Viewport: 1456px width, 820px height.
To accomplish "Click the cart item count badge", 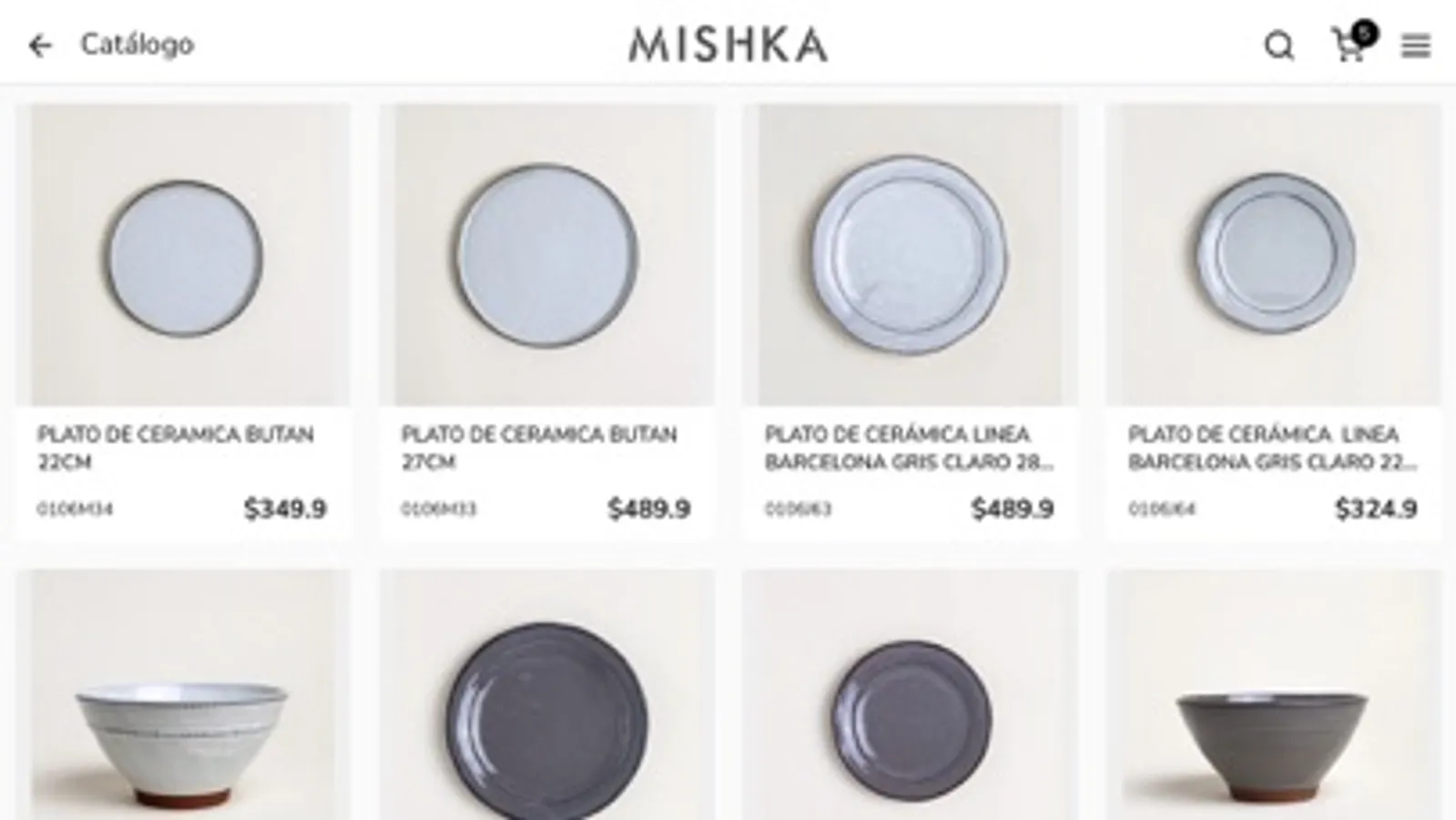I will click(1363, 33).
